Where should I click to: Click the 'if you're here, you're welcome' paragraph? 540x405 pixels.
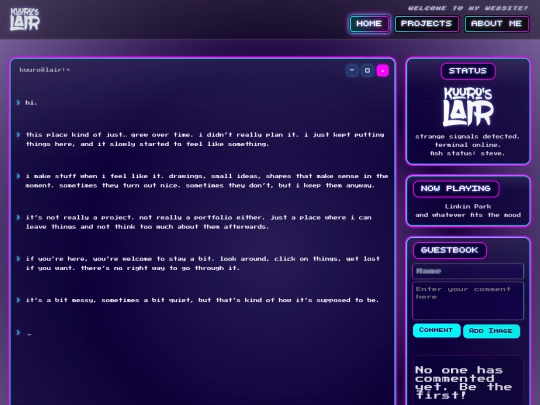coord(202,263)
